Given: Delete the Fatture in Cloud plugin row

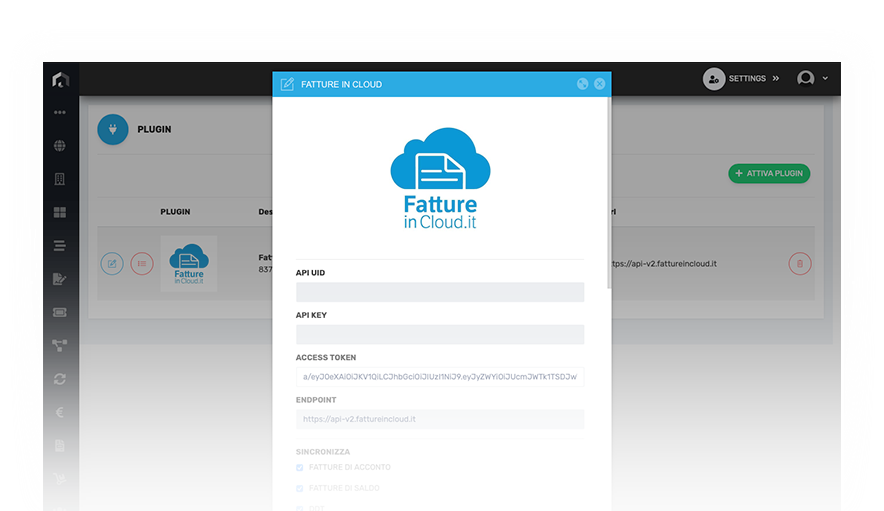Looking at the screenshot, I should point(799,263).
